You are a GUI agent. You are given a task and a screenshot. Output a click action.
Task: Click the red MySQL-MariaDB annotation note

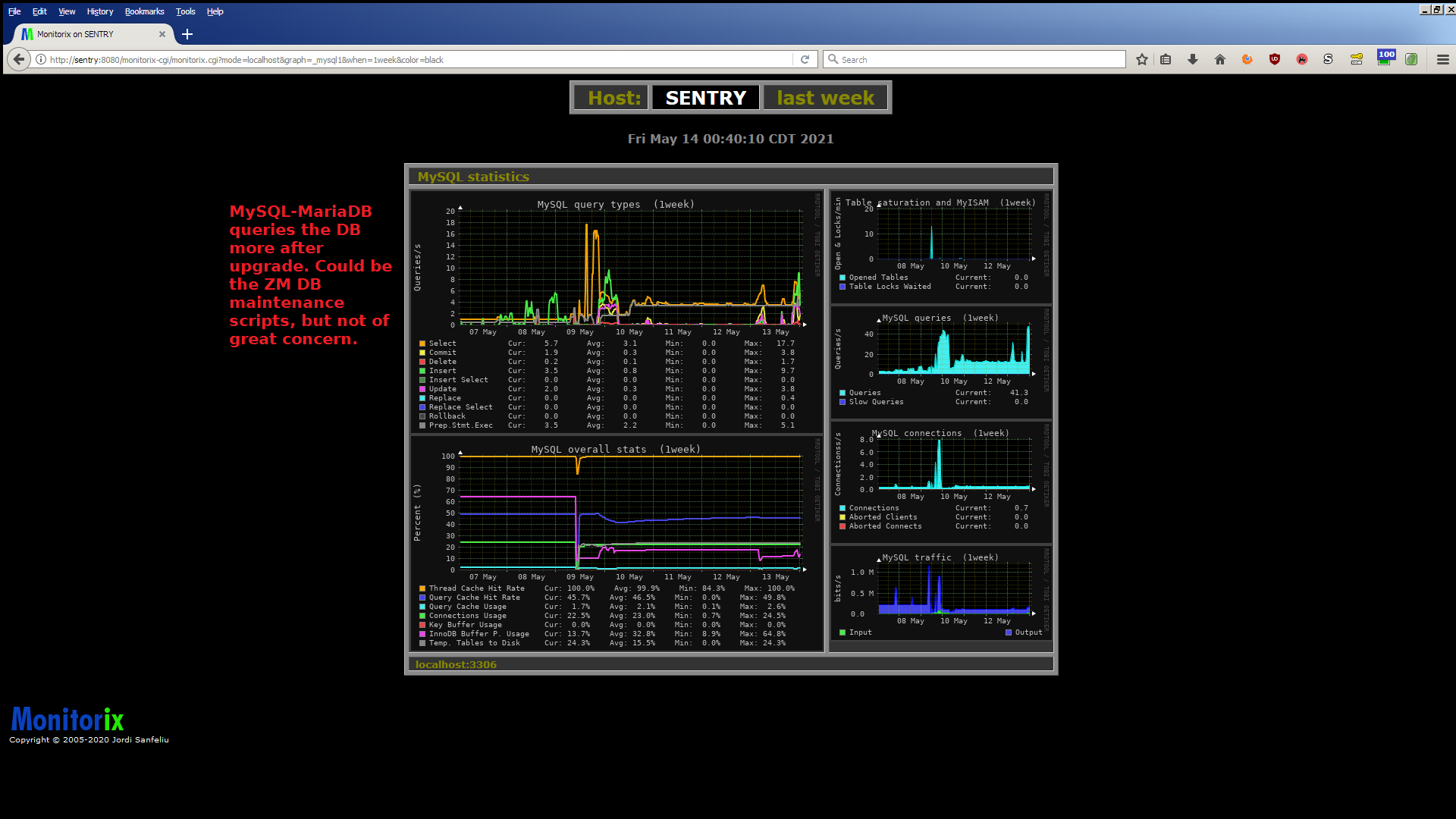(311, 275)
